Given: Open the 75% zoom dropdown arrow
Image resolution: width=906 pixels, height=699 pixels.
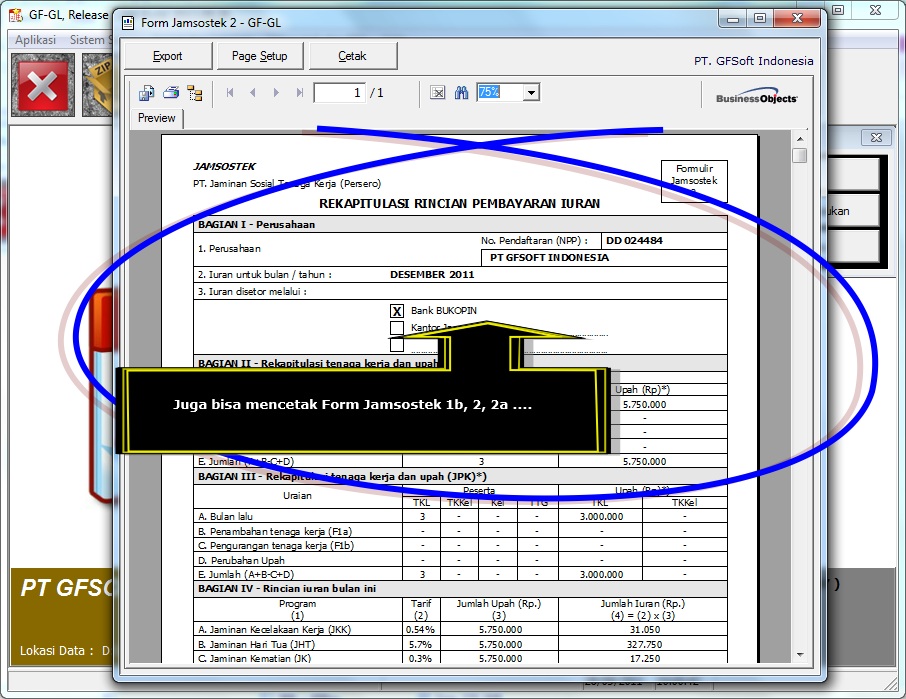Looking at the screenshot, I should (531, 92).
